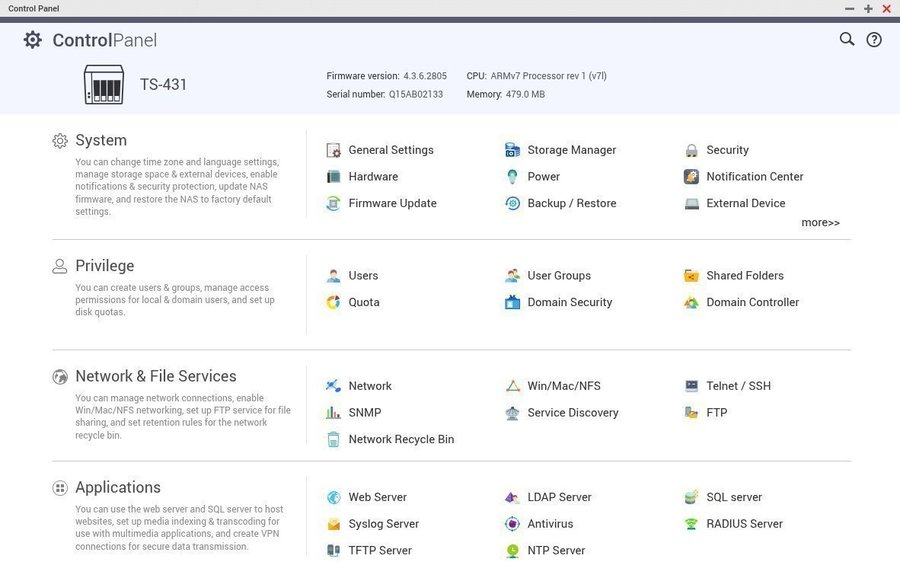Open the General Settings link

tap(390, 150)
